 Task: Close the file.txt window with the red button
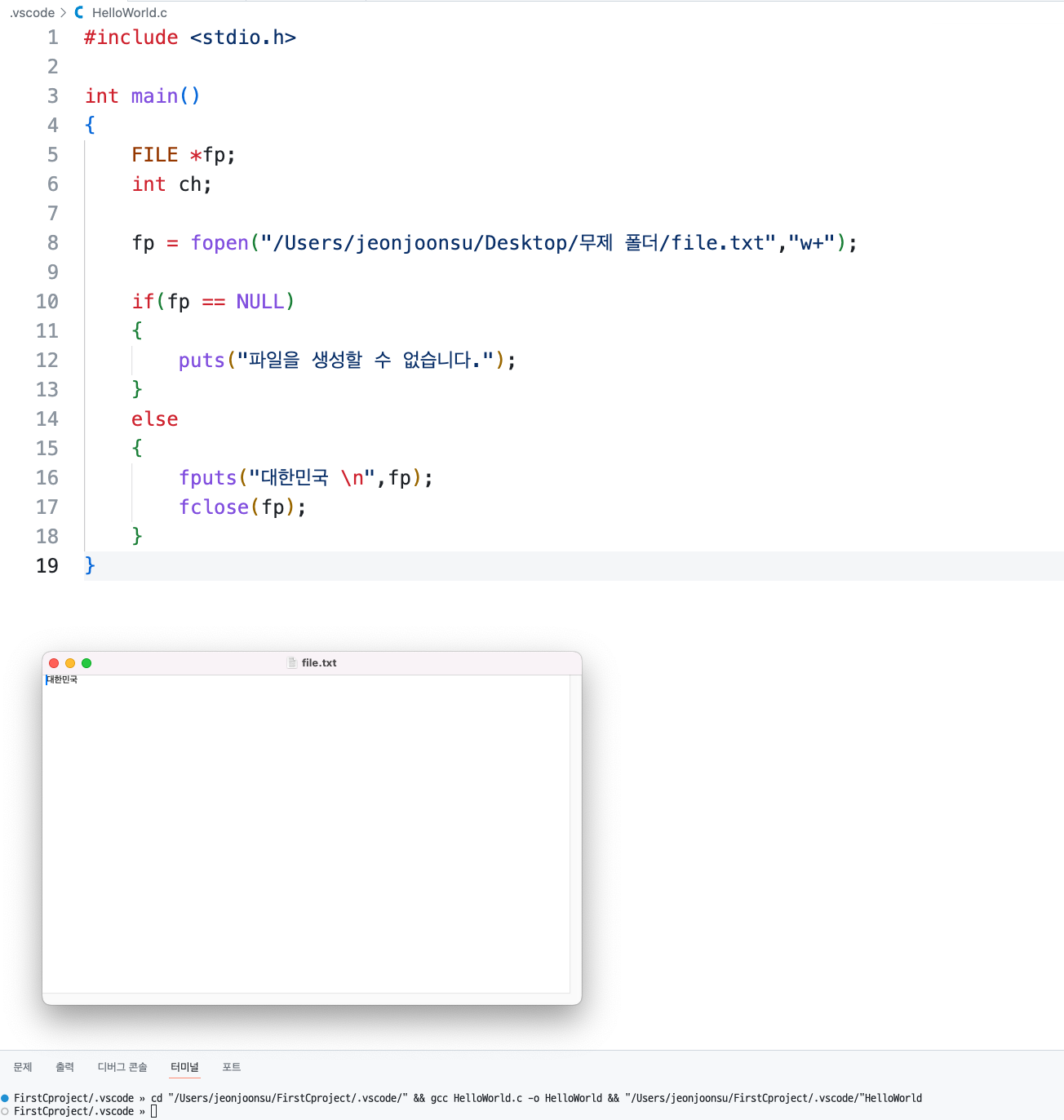point(54,663)
